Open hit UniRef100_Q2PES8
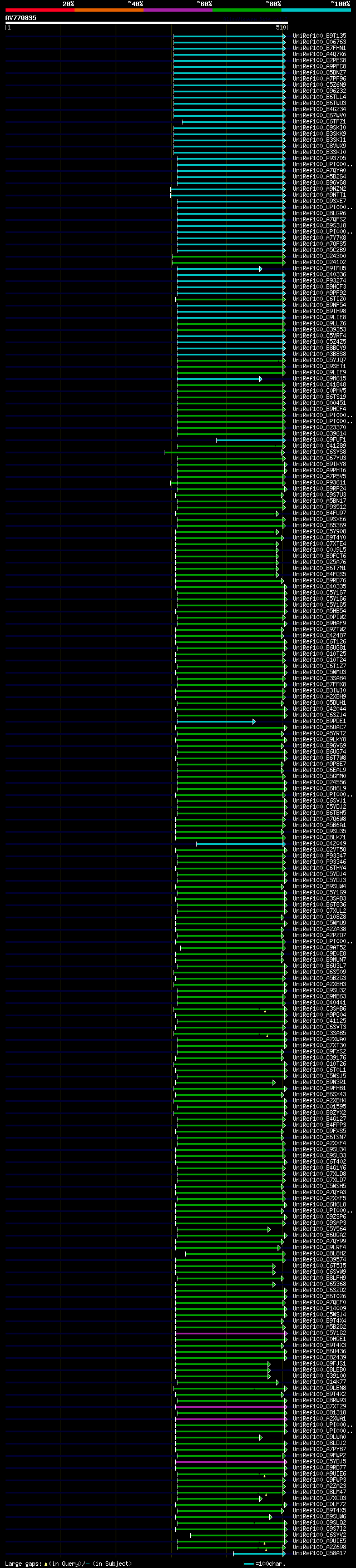This screenshot has width=356, height=1568. pos(319,60)
